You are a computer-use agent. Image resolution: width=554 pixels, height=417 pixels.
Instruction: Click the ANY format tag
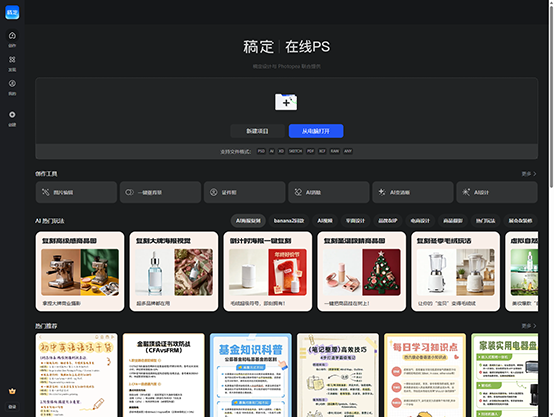[348, 151]
